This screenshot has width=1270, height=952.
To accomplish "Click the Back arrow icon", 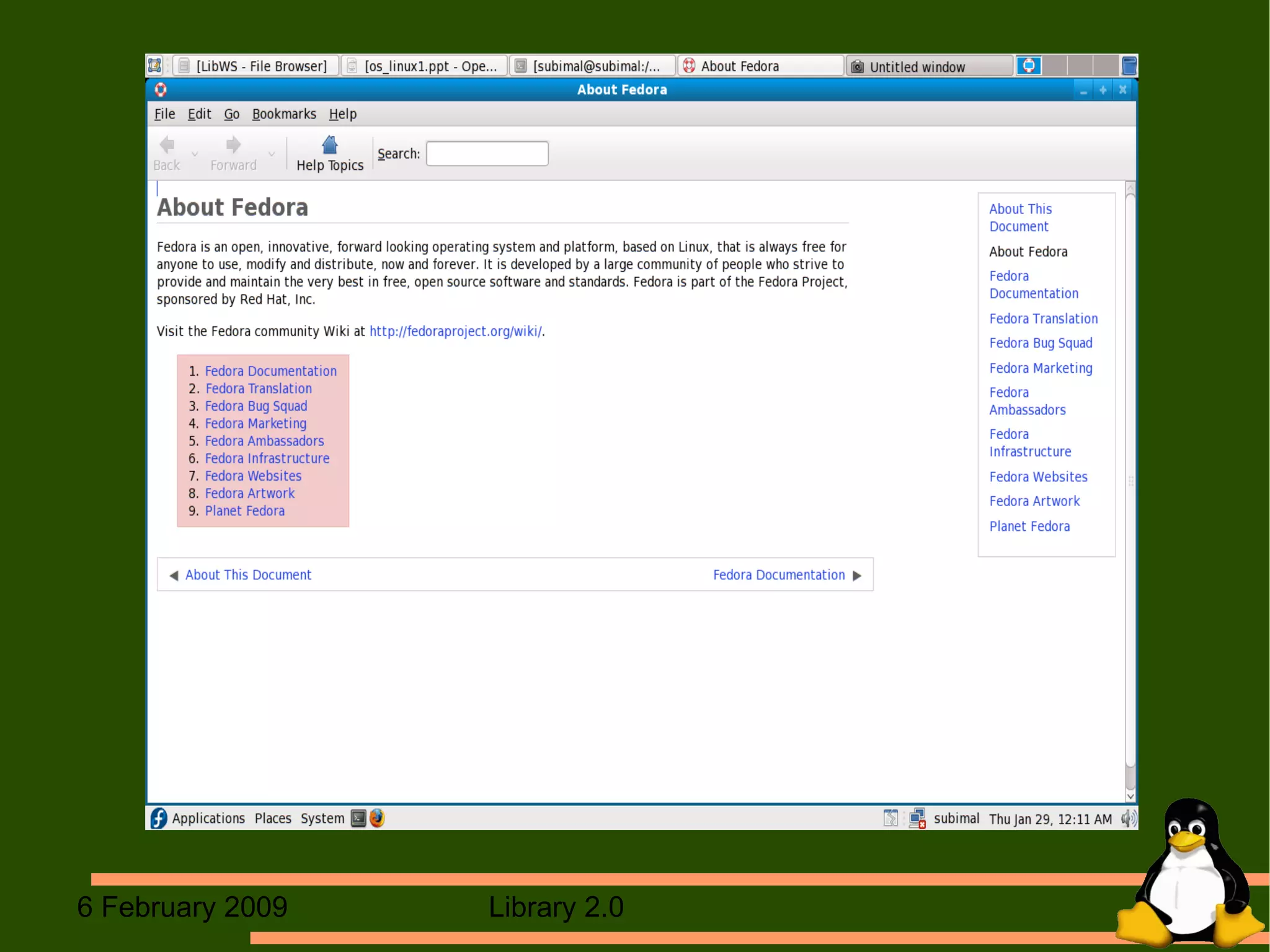I will tap(166, 145).
